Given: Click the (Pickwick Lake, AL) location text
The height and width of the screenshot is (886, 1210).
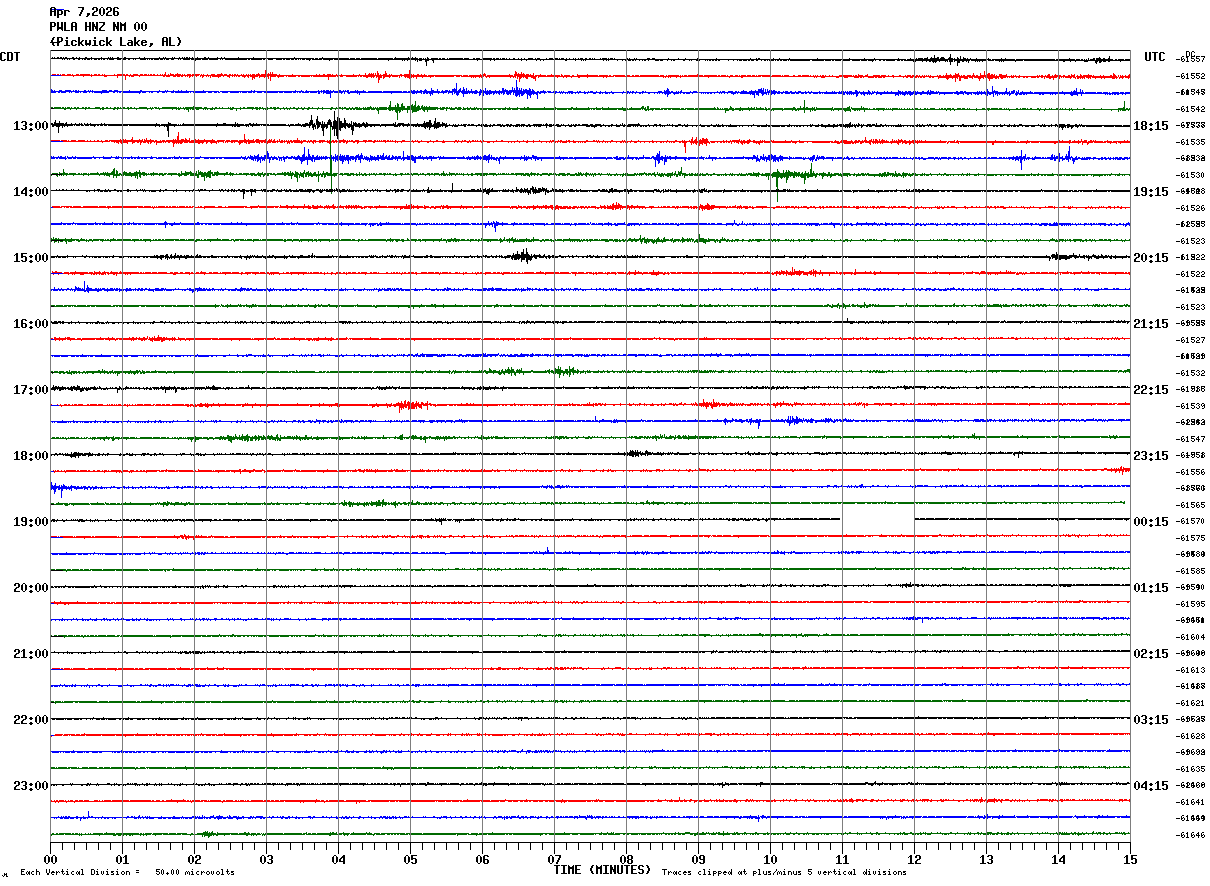Looking at the screenshot, I should click(x=116, y=42).
